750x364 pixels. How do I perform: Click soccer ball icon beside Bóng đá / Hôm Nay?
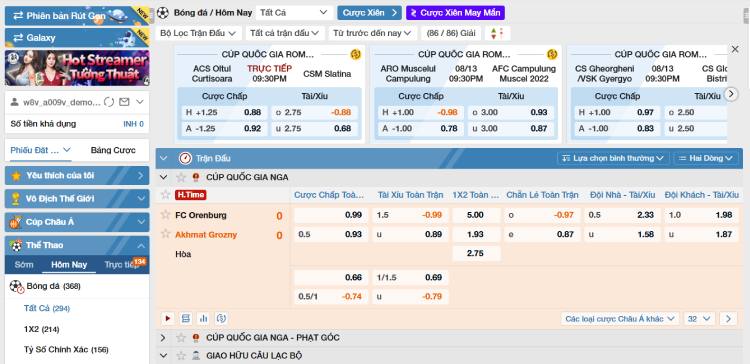[x=163, y=12]
